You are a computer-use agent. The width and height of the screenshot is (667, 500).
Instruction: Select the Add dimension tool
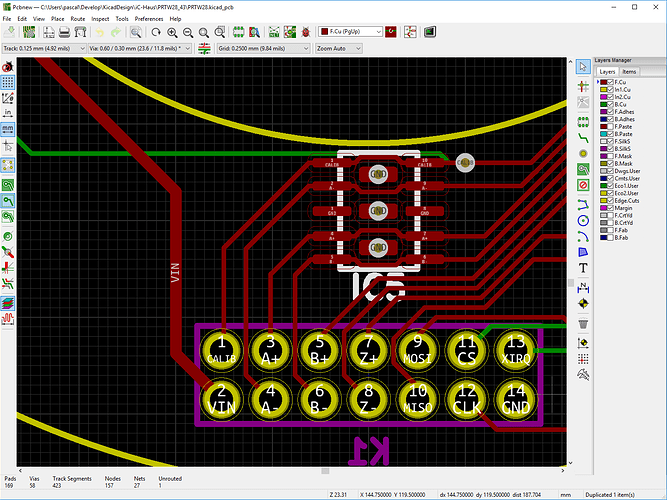click(583, 288)
